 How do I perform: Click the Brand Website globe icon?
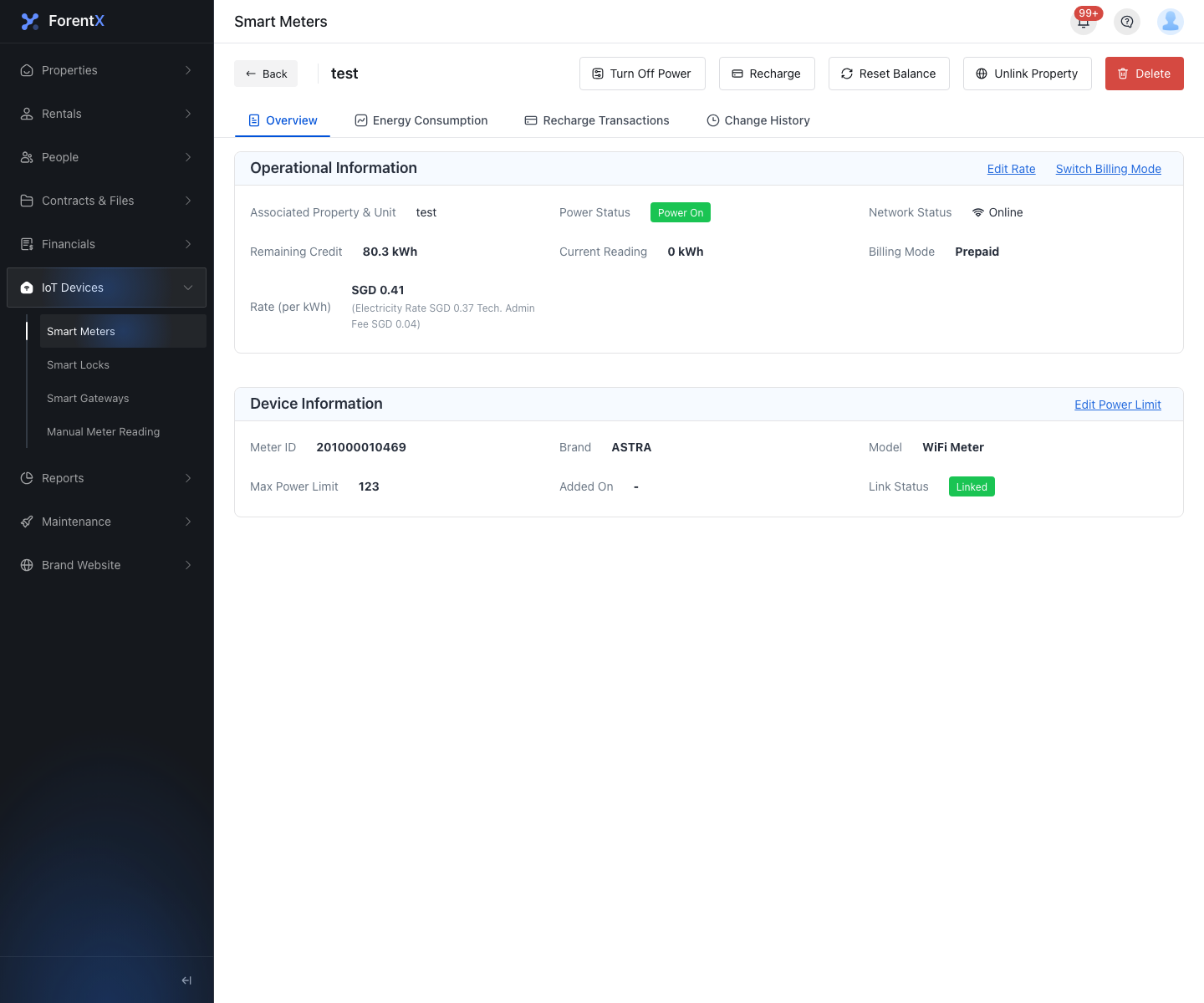point(27,565)
